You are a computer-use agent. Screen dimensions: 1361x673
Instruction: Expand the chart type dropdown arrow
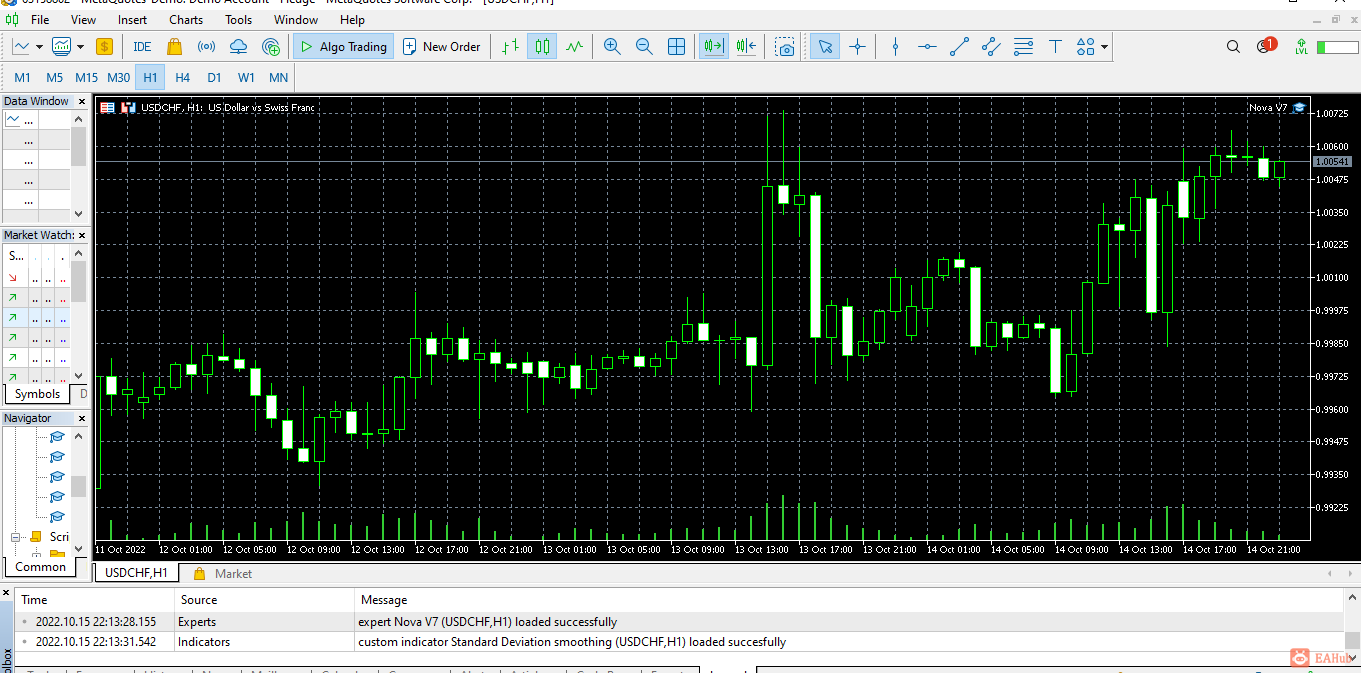coord(39,46)
